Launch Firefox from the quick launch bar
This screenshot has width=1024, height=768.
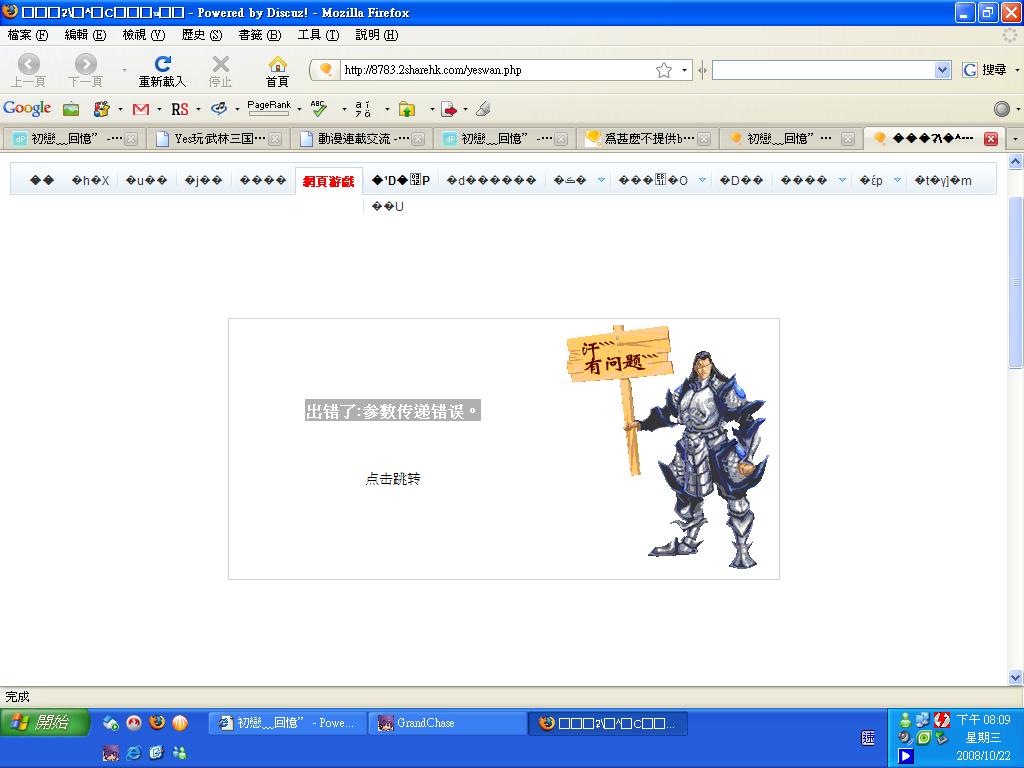[x=157, y=723]
